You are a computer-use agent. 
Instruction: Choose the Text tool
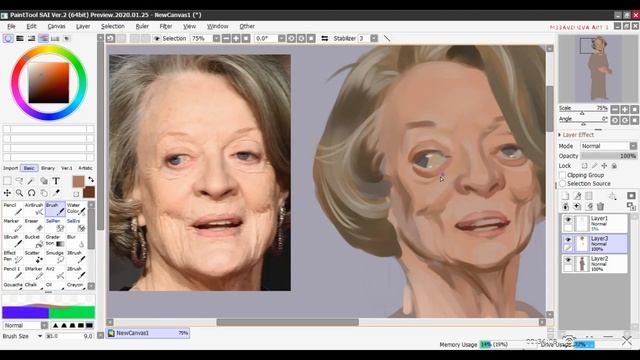56,180
